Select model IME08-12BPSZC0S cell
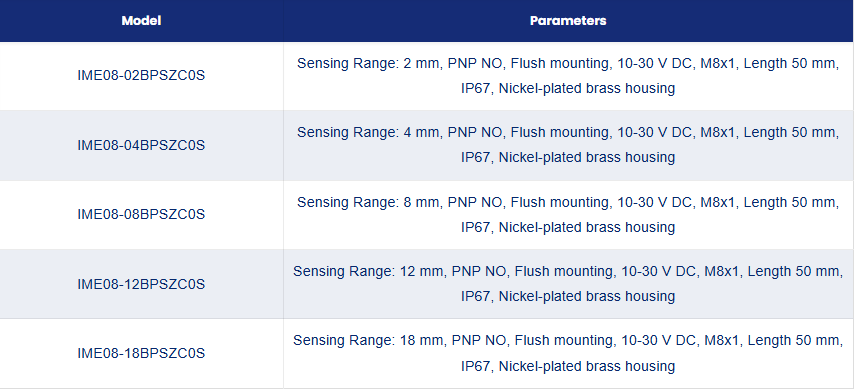Screen dimensions: 855x390 pos(141,284)
